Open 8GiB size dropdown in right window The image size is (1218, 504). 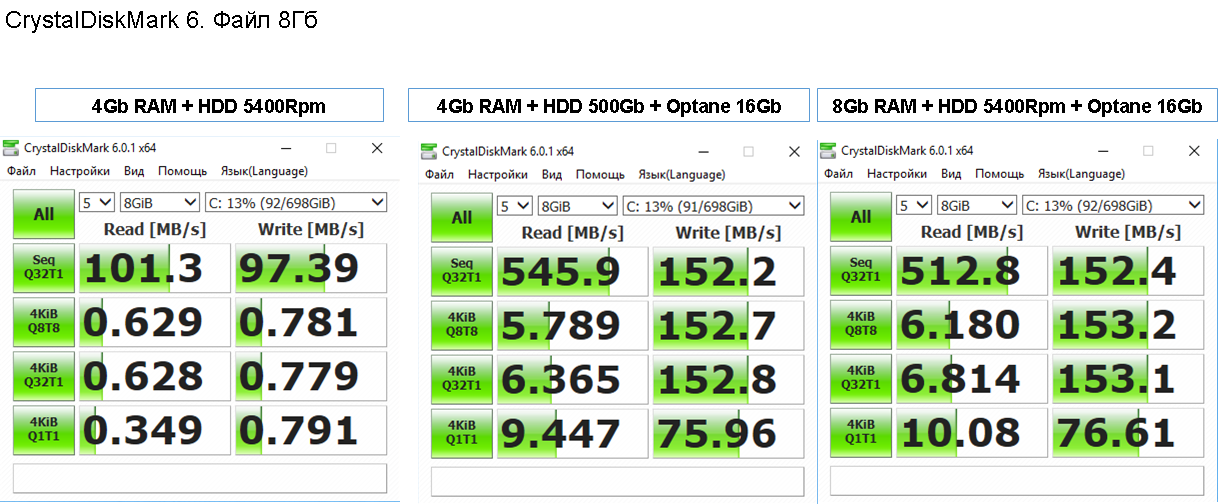977,204
